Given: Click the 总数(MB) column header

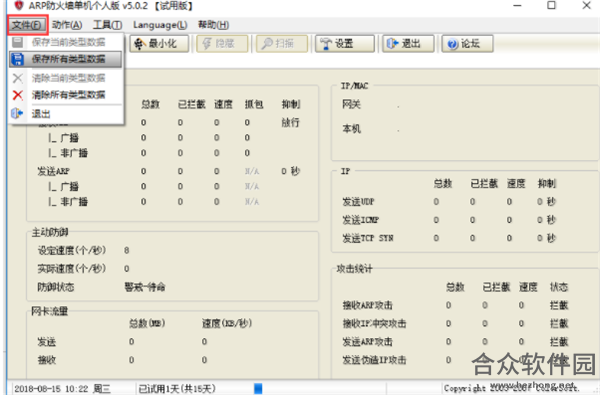Looking at the screenshot, I should 147,323.
